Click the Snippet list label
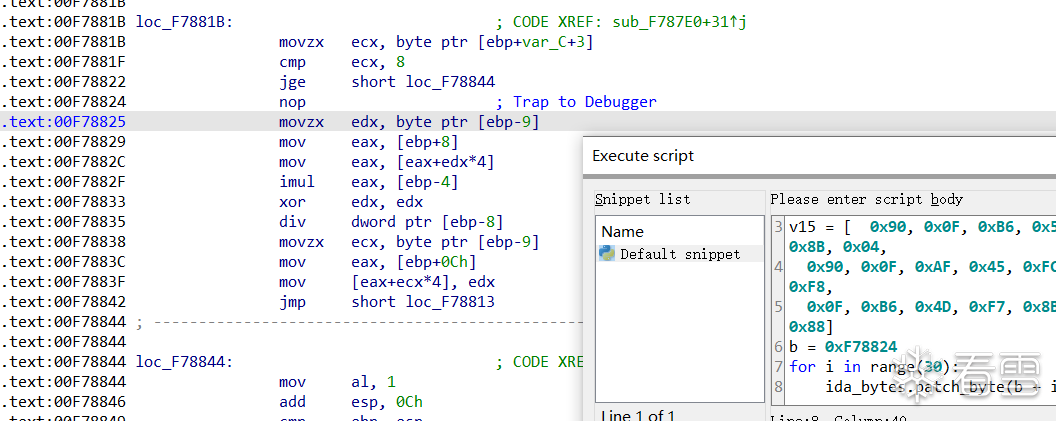The width and height of the screenshot is (1056, 421). 642,199
